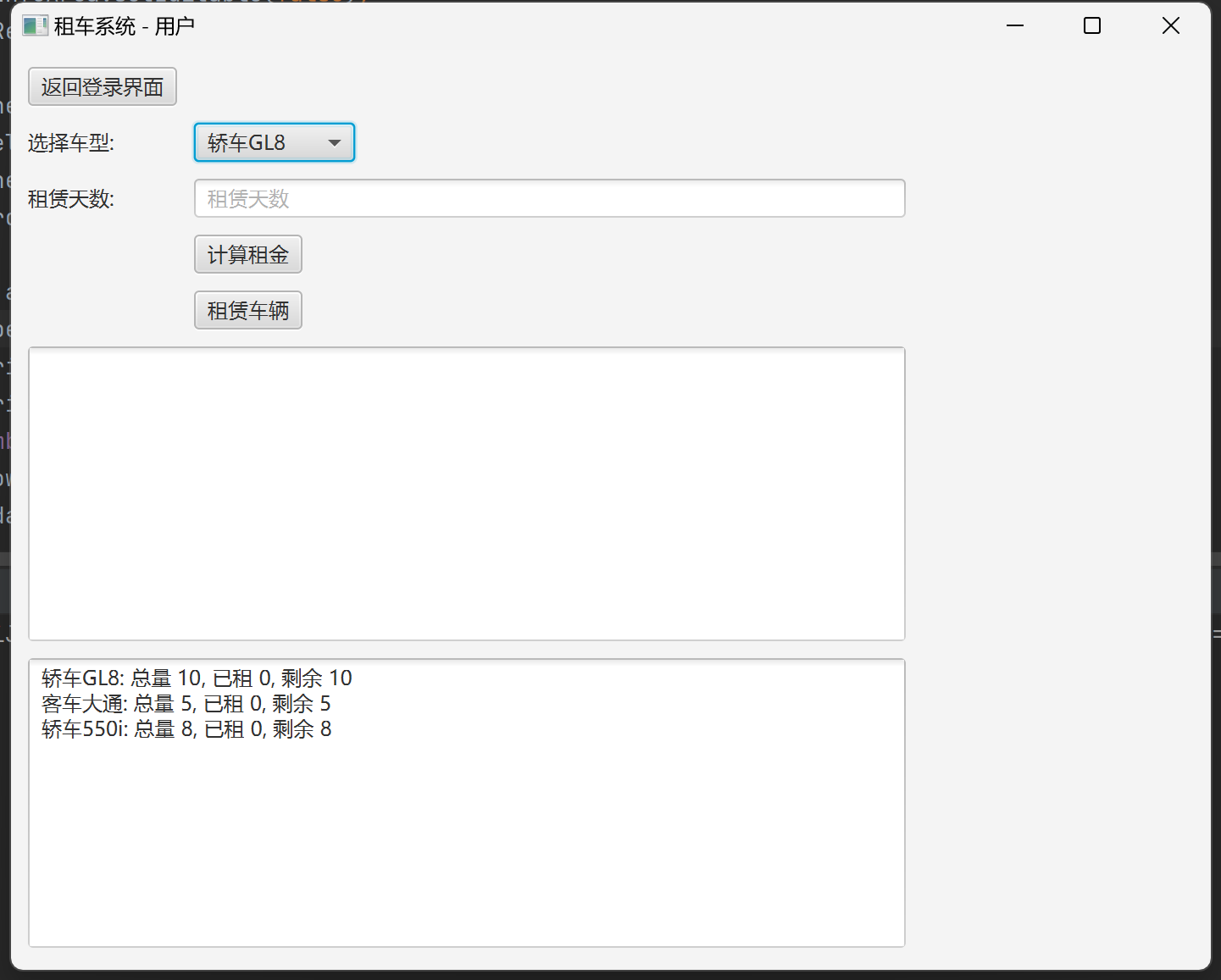The image size is (1221, 980).
Task: Click the 选择车型 label
Action: pos(71,143)
